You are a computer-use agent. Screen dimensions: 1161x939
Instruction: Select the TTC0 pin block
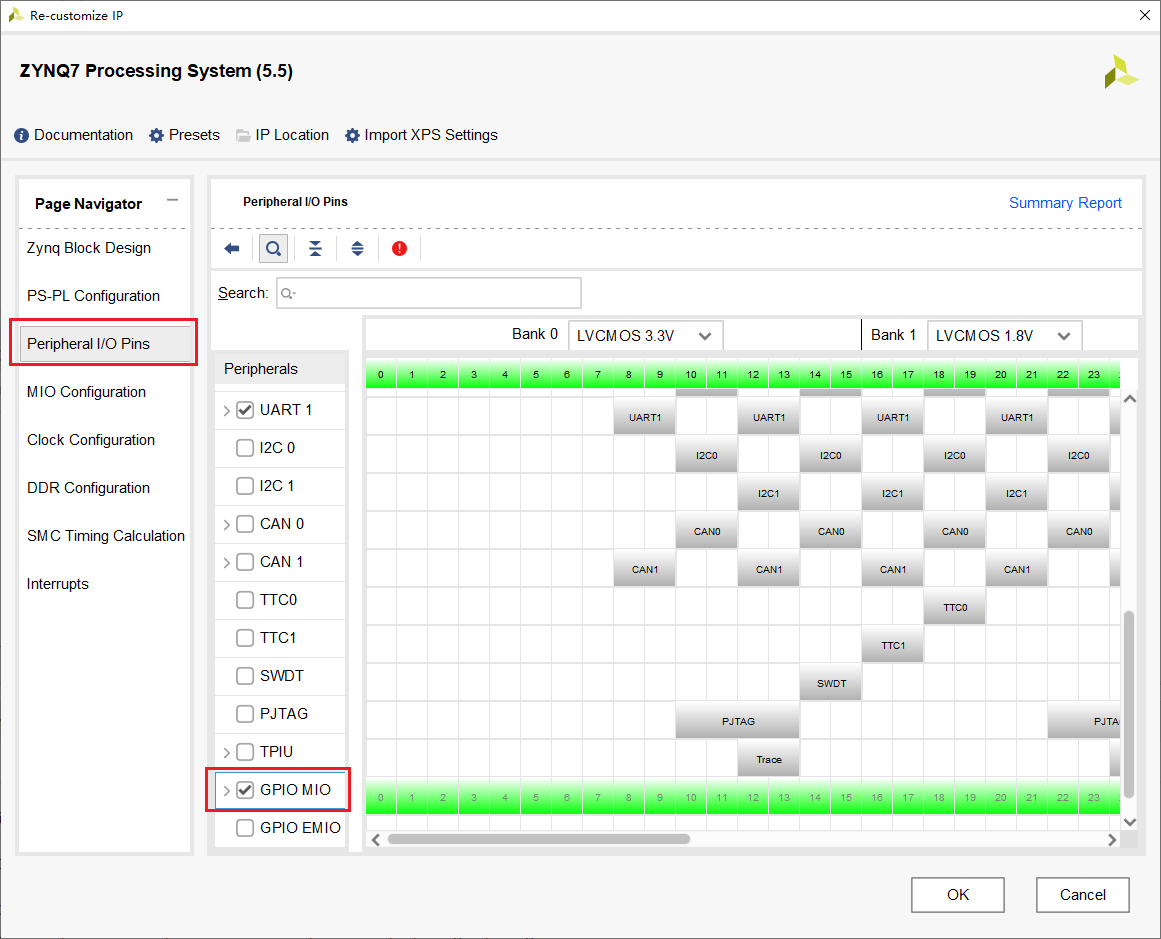(x=954, y=607)
